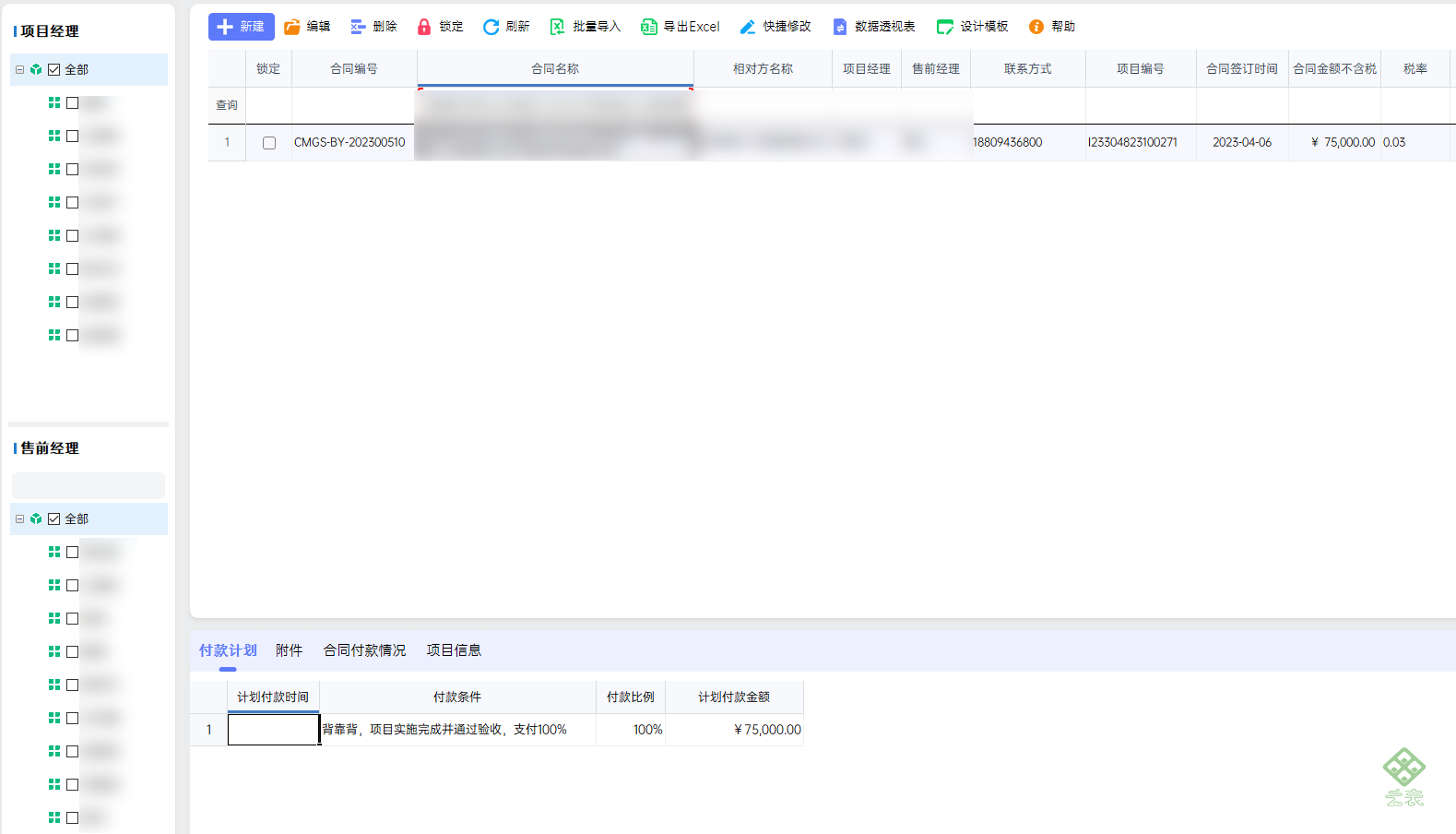Click the 计划付款金额 value ¥75,000.00
Screen dimensions: 1456x834
[x=767, y=729]
